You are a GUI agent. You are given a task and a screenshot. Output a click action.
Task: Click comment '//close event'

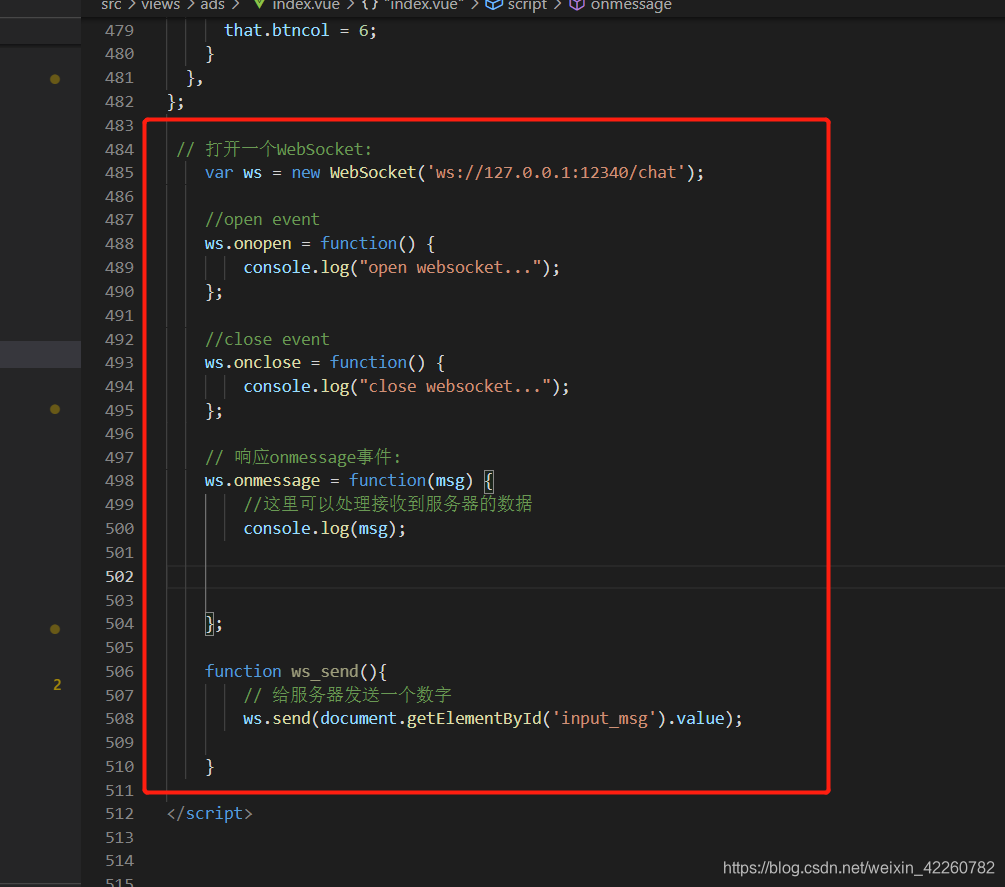pos(267,340)
